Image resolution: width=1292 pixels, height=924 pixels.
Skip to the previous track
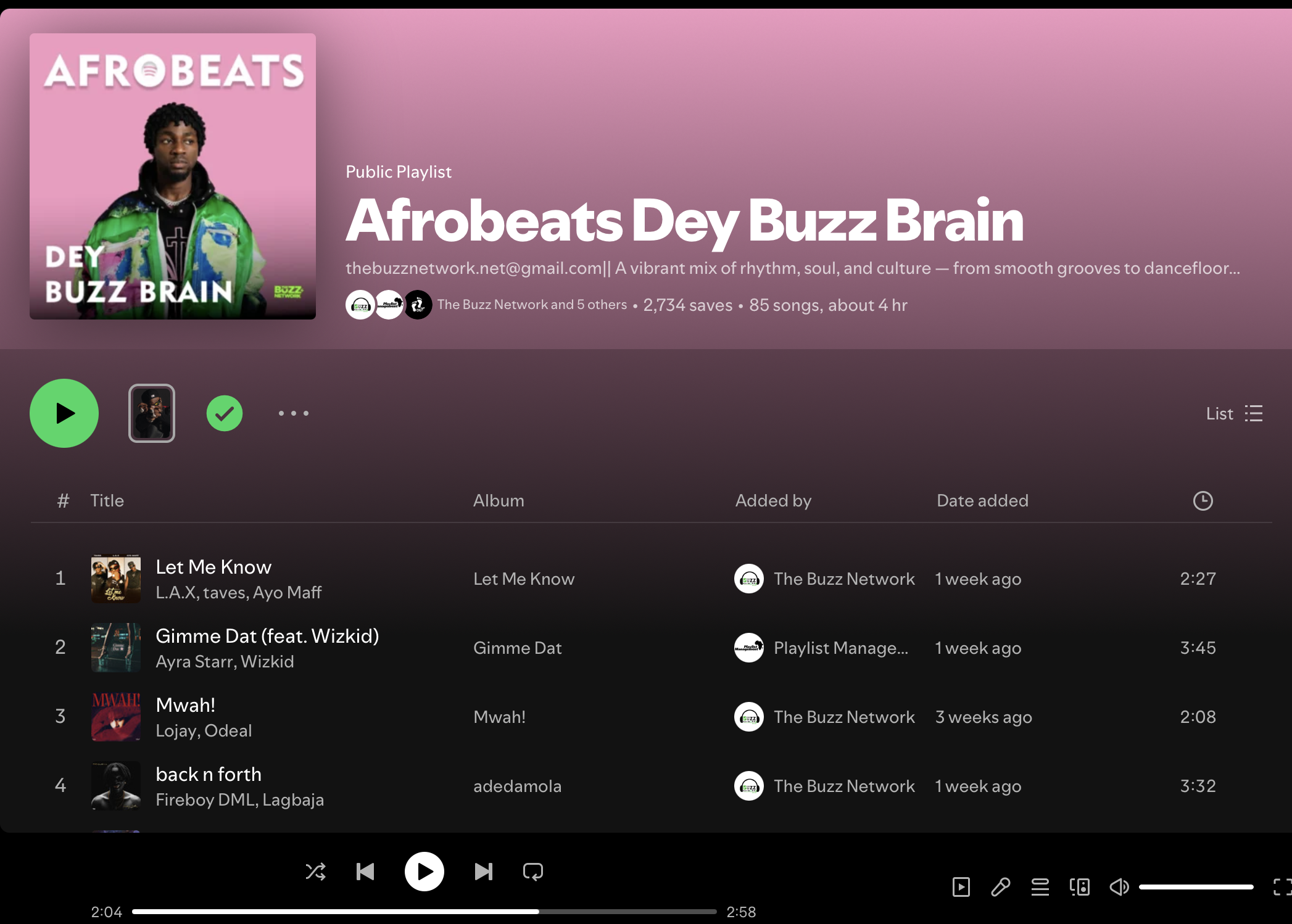coord(365,872)
